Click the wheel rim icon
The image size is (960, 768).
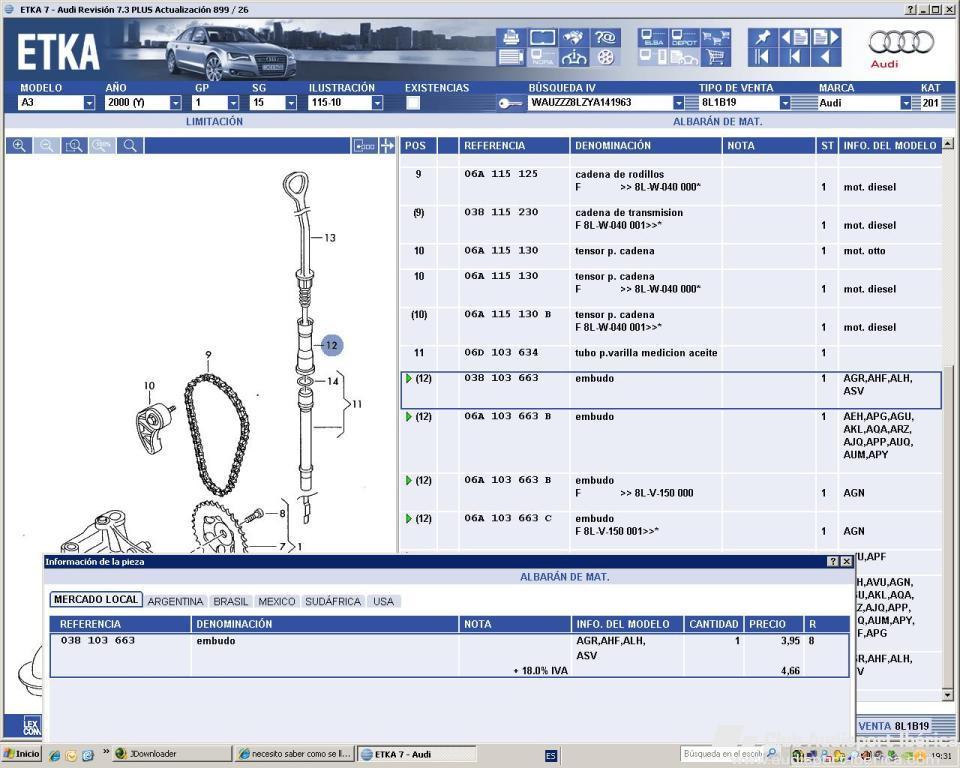coord(605,58)
